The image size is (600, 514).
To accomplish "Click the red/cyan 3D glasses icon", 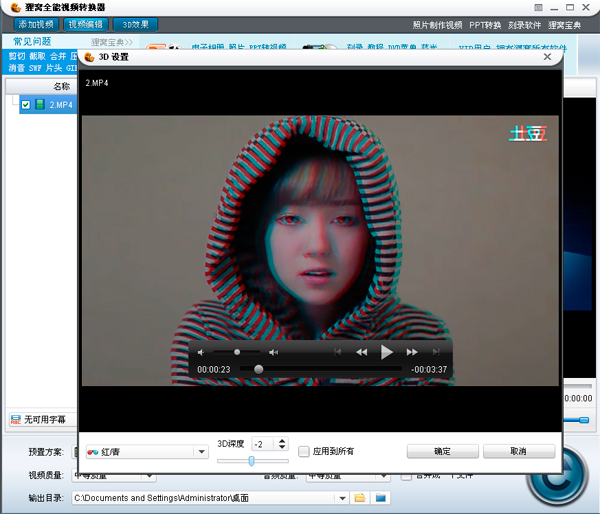I will tap(93, 452).
